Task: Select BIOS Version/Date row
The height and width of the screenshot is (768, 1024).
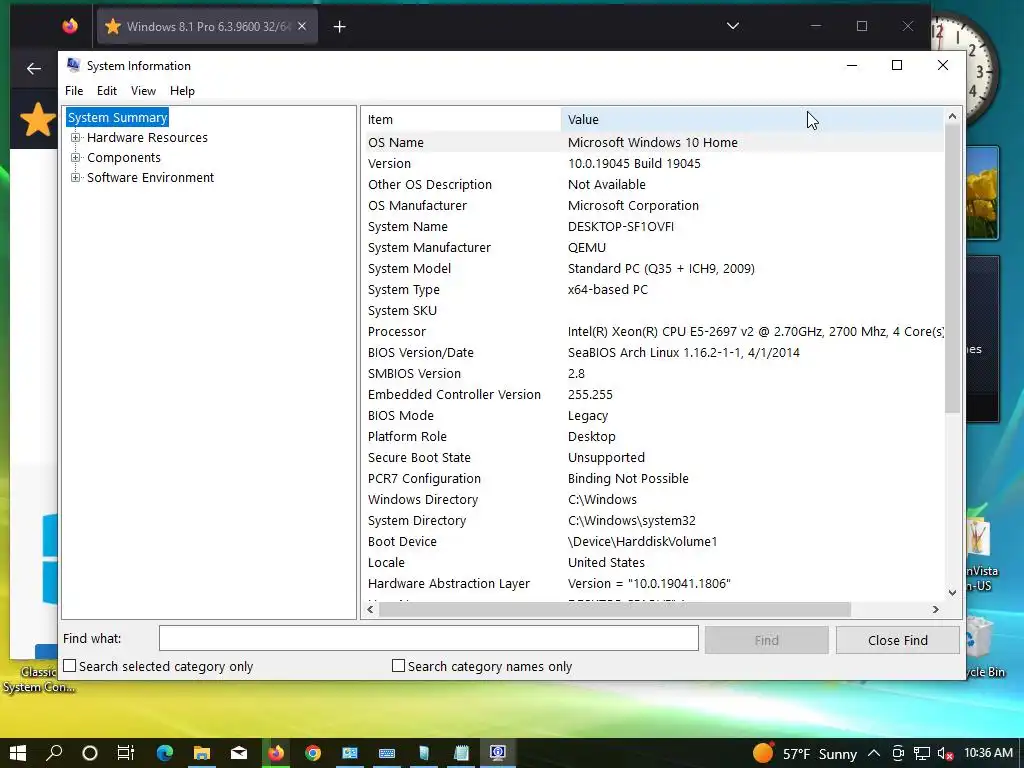Action: (x=653, y=353)
